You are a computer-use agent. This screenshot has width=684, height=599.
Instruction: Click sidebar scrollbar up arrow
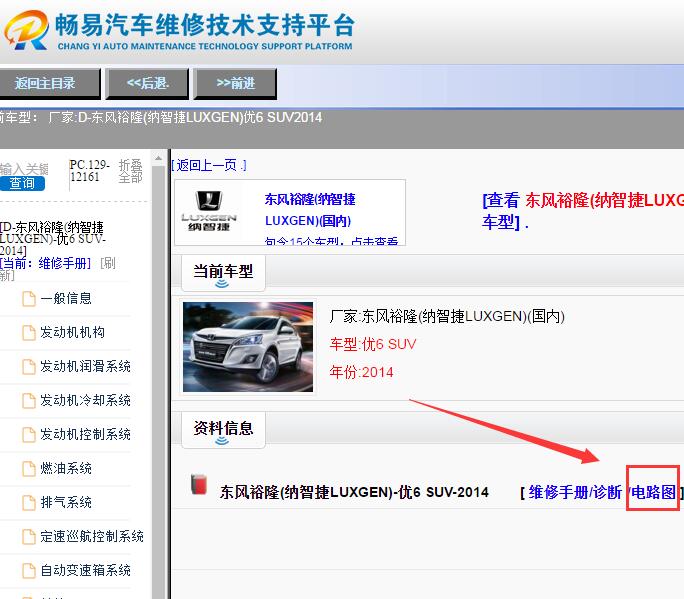[x=158, y=159]
